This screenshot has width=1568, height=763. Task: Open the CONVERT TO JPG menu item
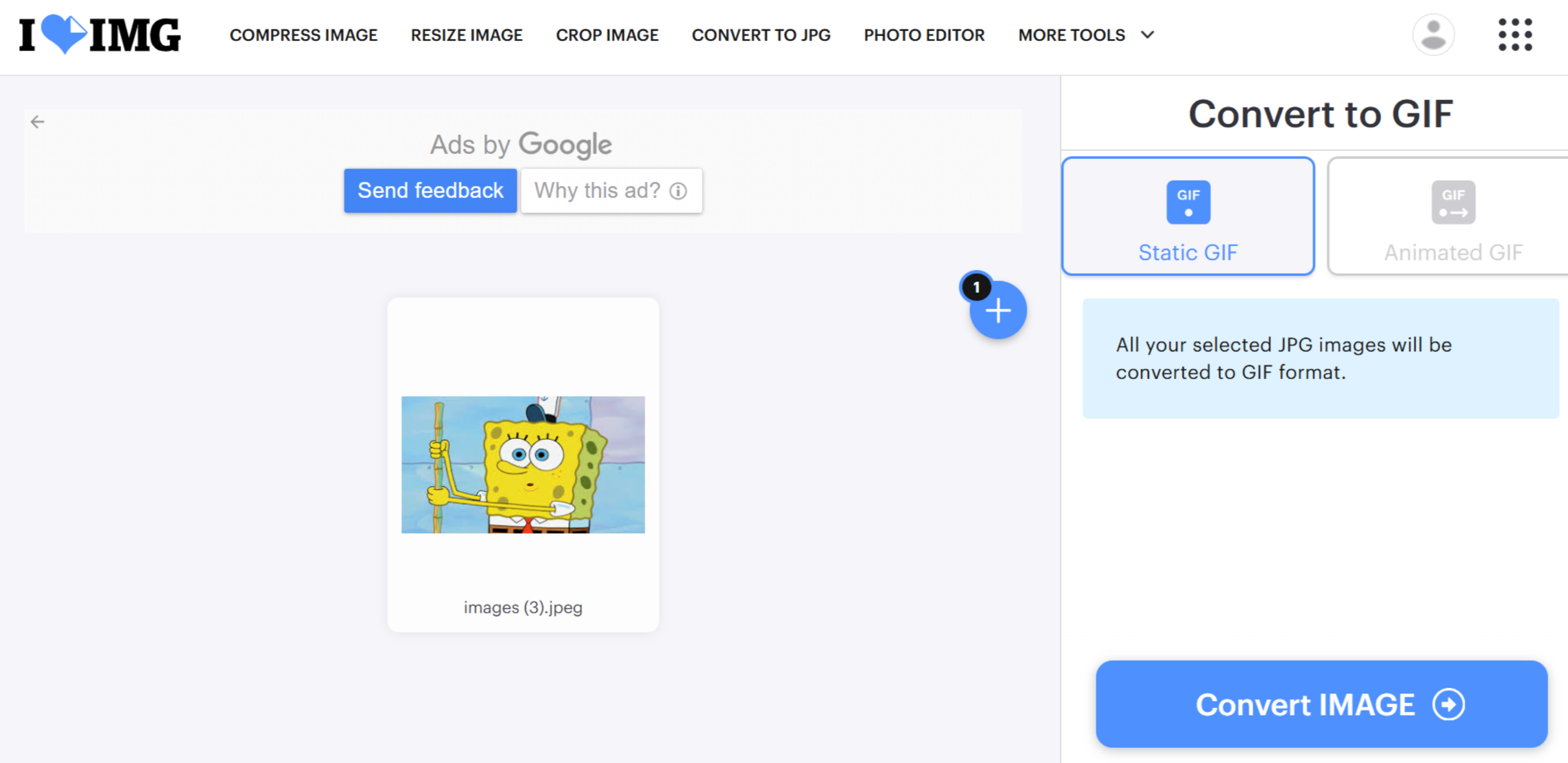pos(761,35)
